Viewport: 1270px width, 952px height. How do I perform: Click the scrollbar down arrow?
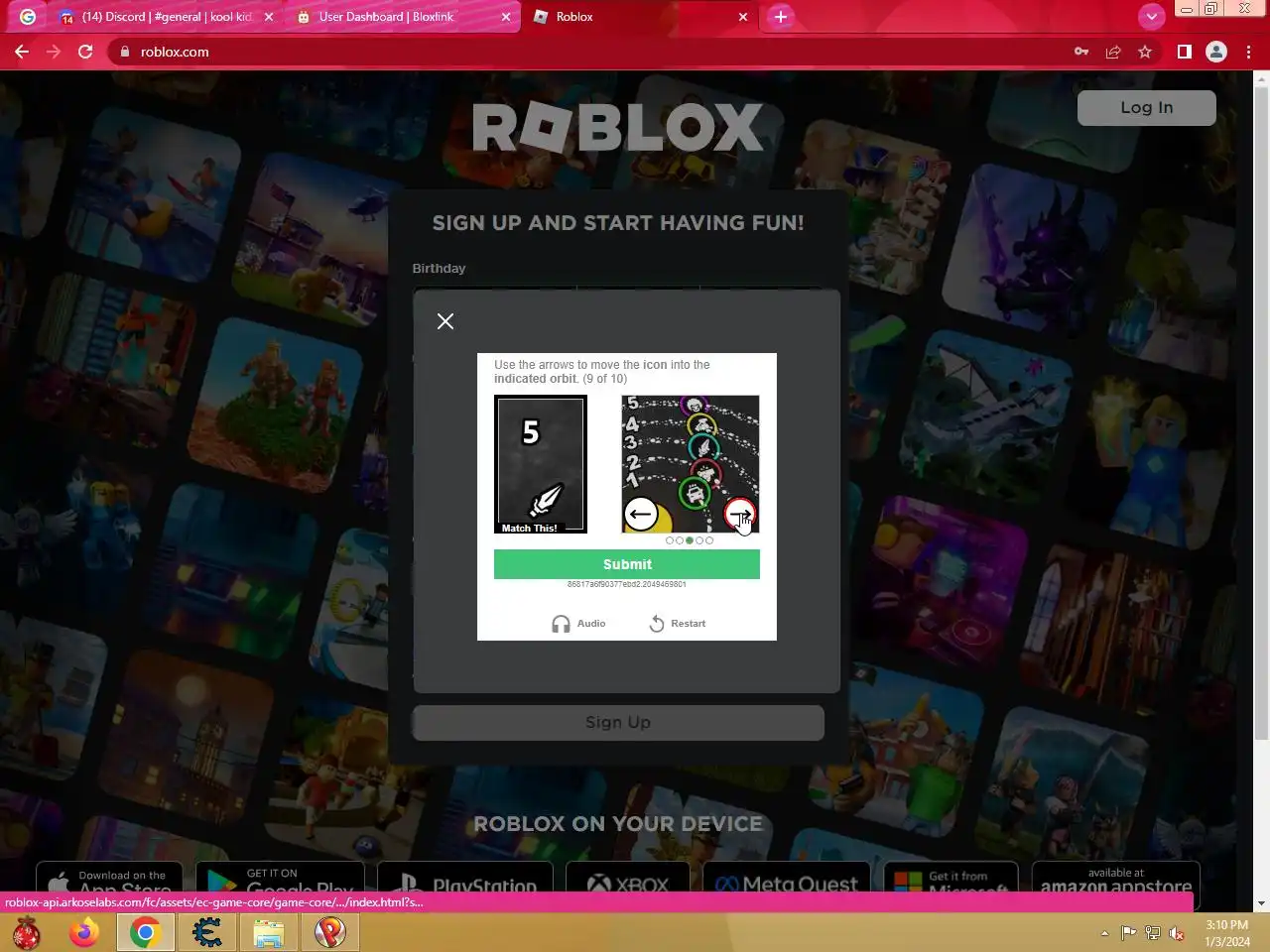click(x=1261, y=903)
